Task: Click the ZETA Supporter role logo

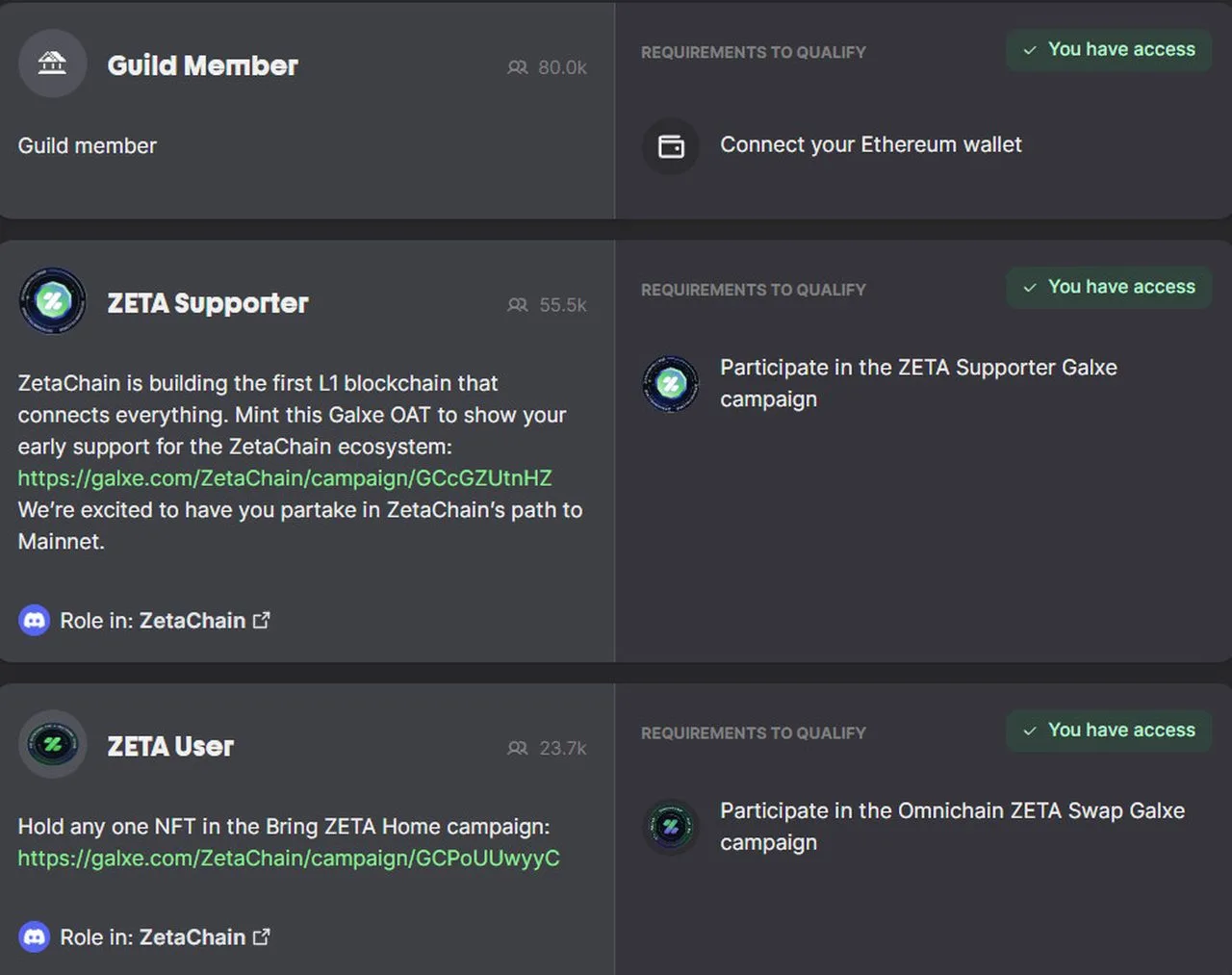Action: coord(52,301)
